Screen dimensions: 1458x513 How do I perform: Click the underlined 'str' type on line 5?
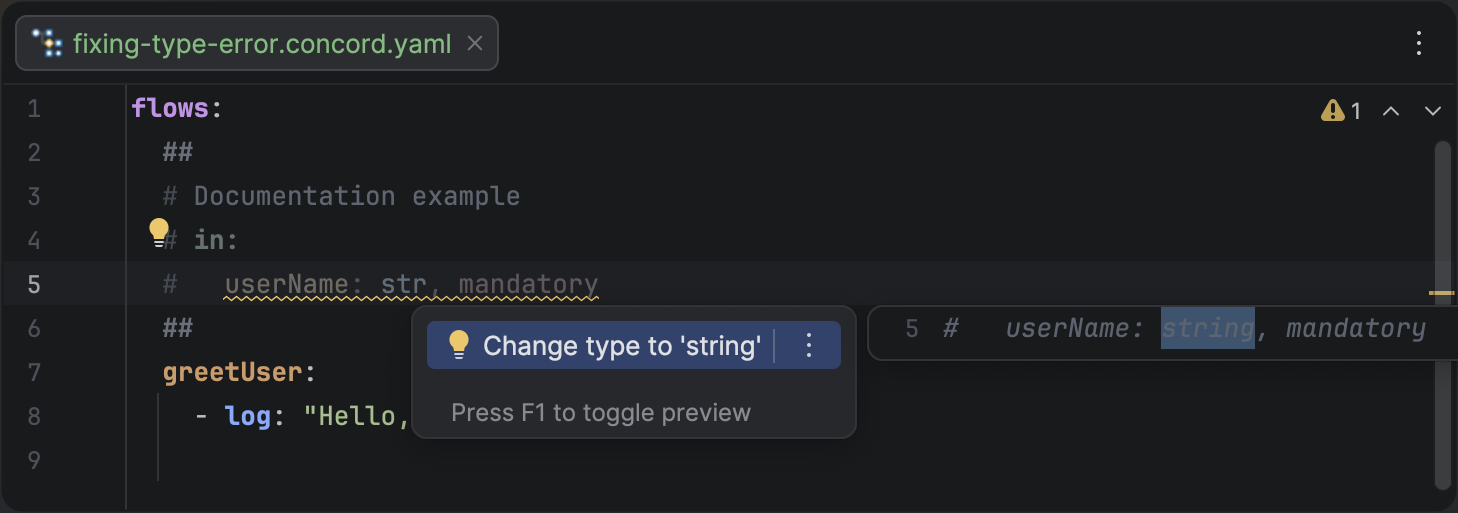click(x=403, y=285)
